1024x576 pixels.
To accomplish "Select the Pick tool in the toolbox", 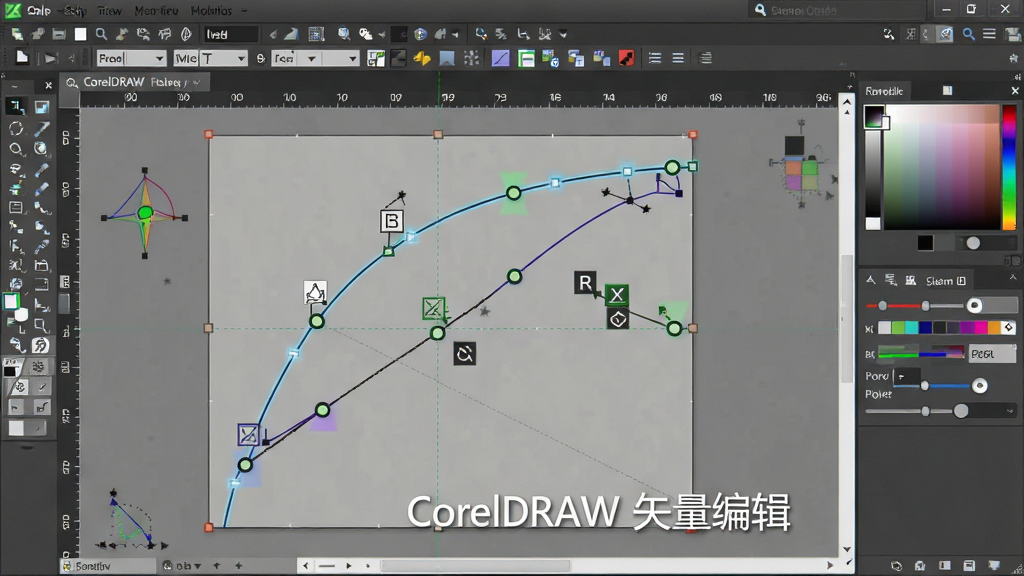I will coord(16,106).
